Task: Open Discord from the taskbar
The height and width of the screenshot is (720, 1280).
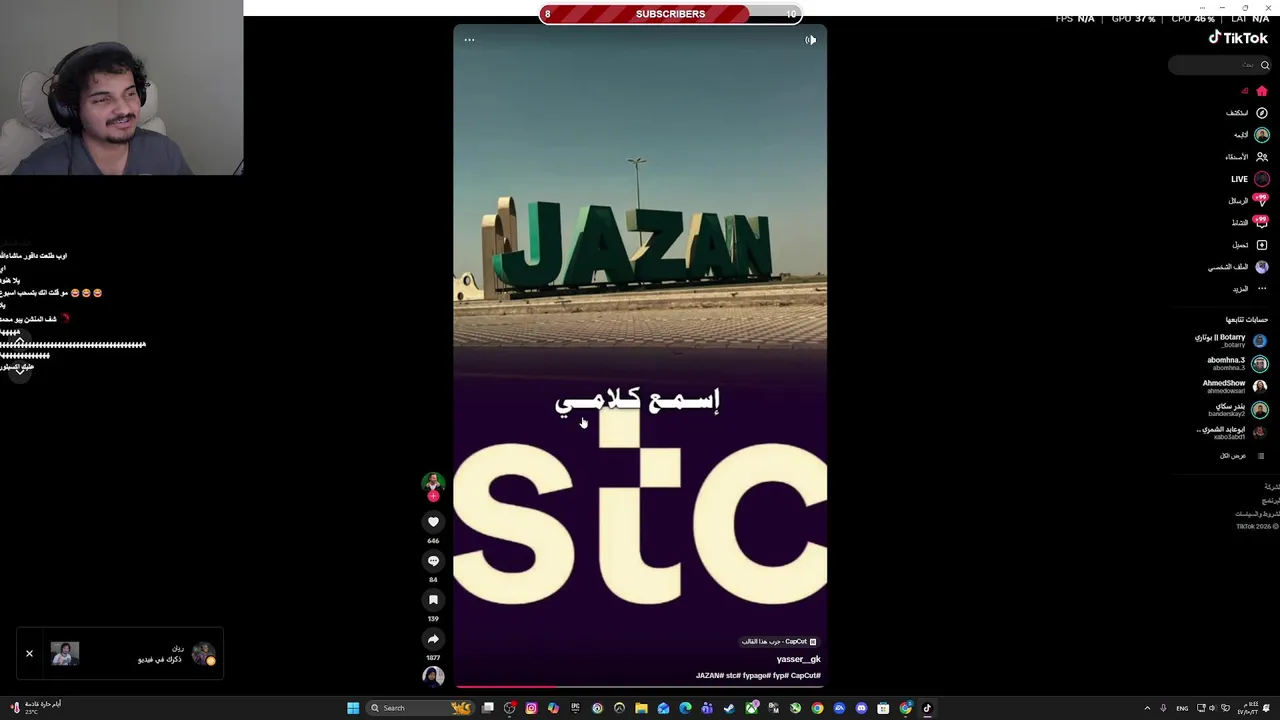Action: point(861,708)
